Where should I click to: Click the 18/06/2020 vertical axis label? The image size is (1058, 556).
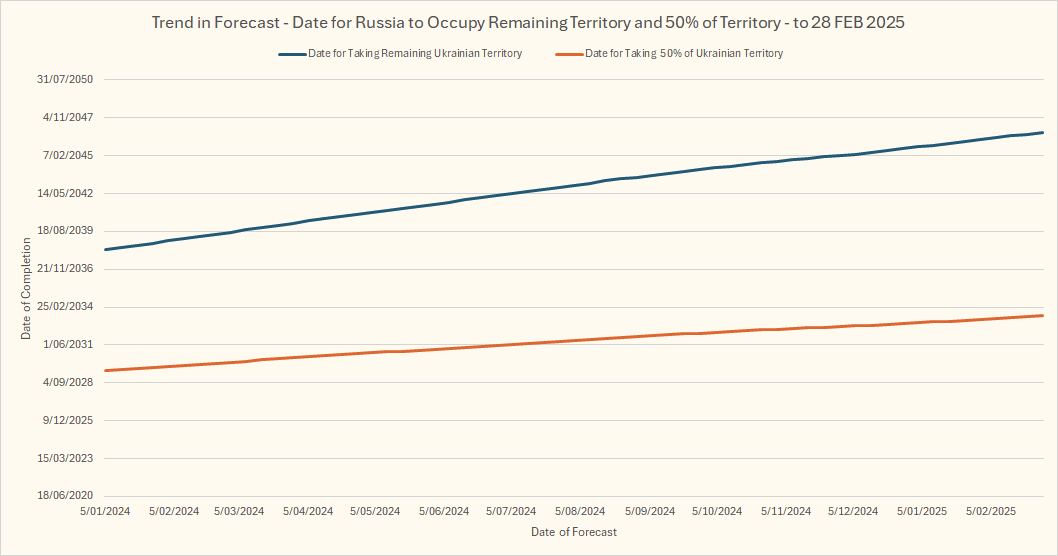(65, 496)
